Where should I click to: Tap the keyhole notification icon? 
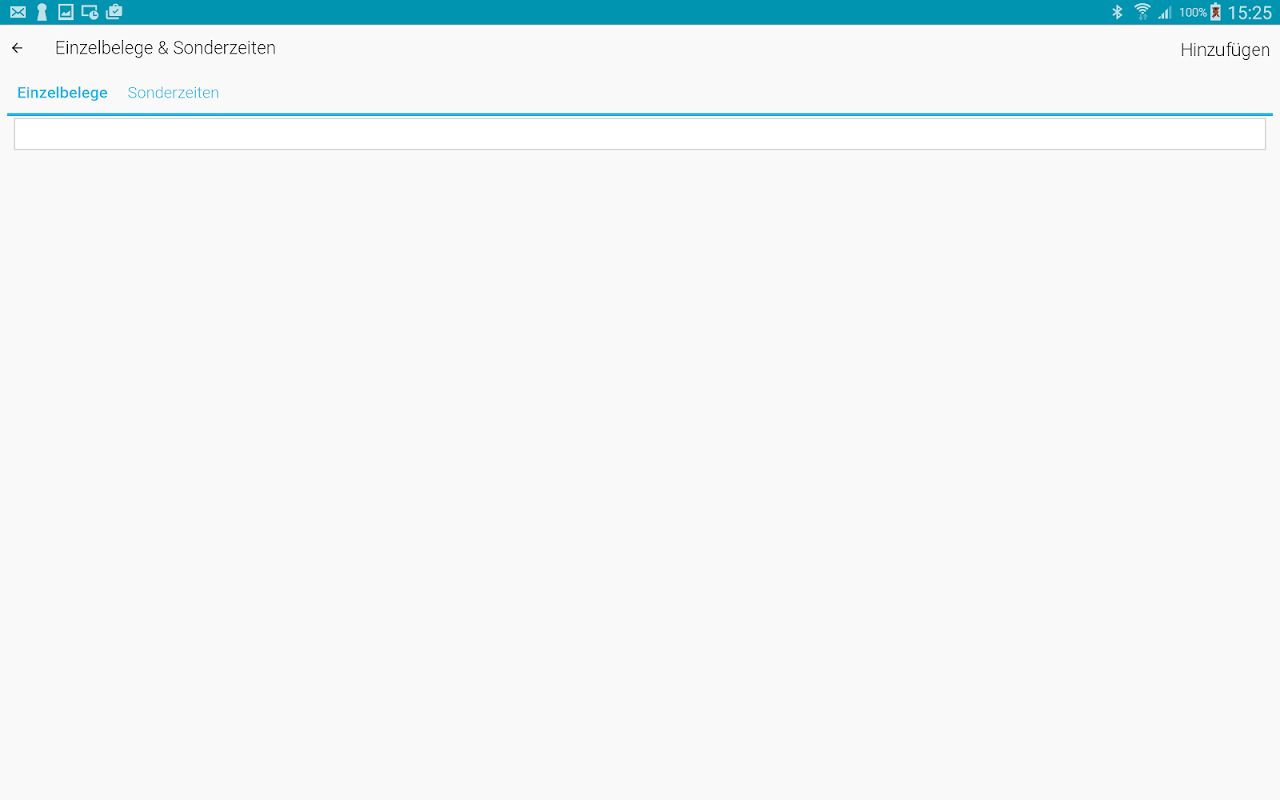pyautogui.click(x=42, y=12)
